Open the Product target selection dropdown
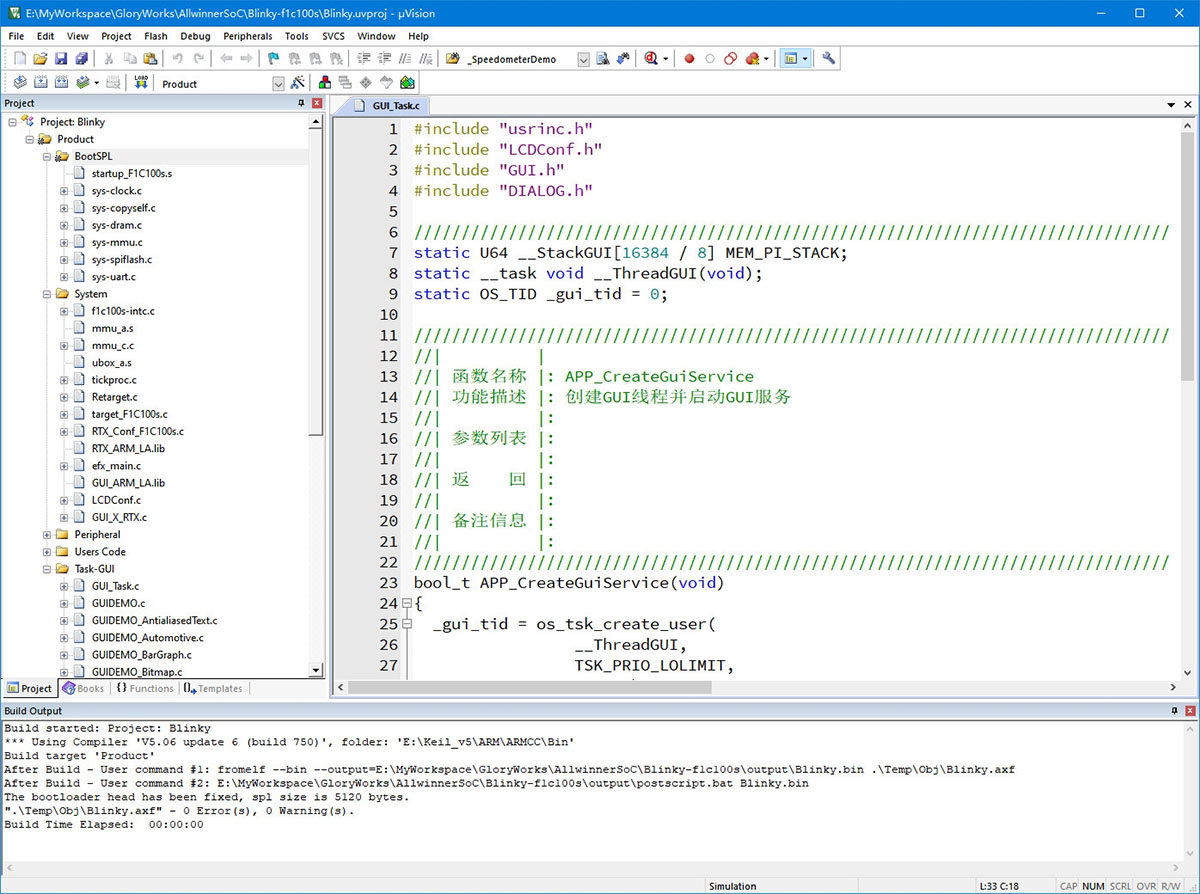This screenshot has width=1200, height=894. (279, 84)
